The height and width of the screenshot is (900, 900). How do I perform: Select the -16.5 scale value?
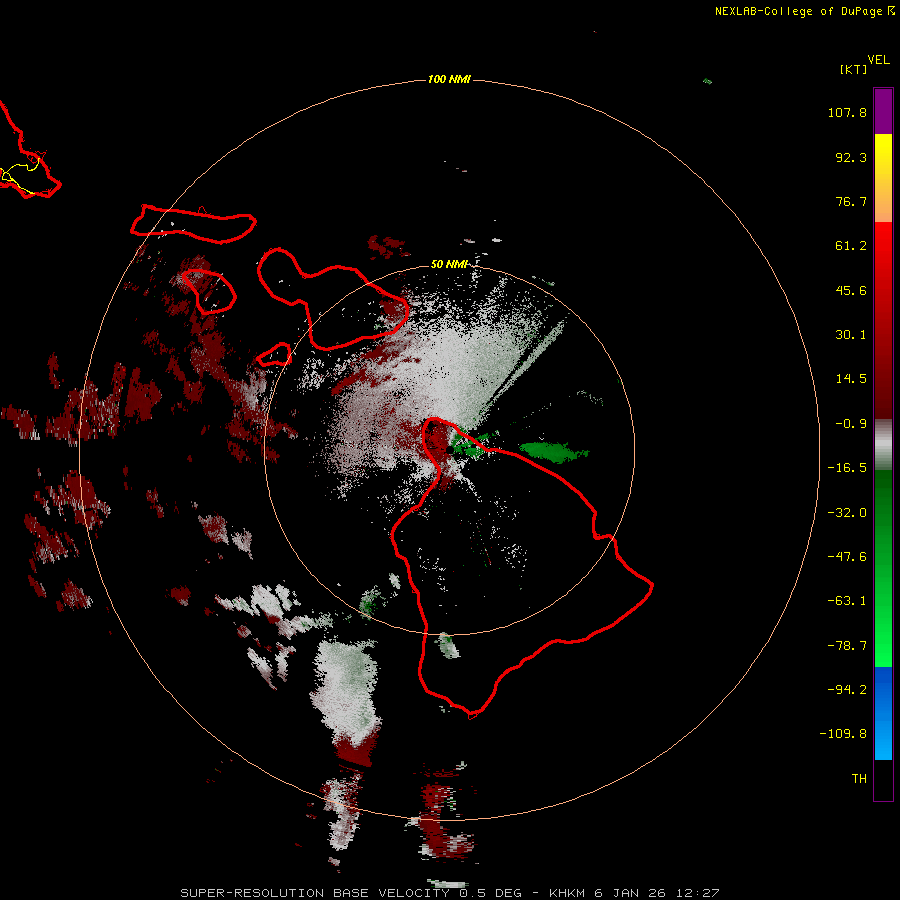click(x=847, y=468)
